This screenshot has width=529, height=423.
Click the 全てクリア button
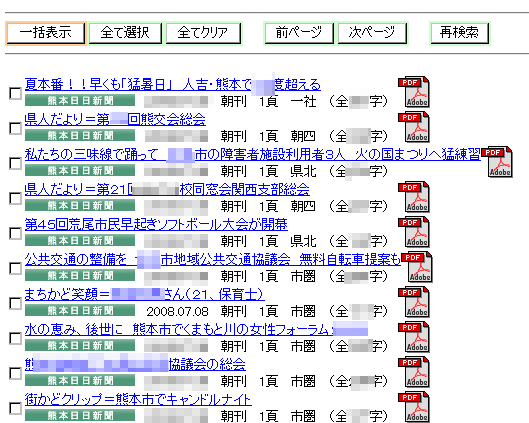point(203,33)
